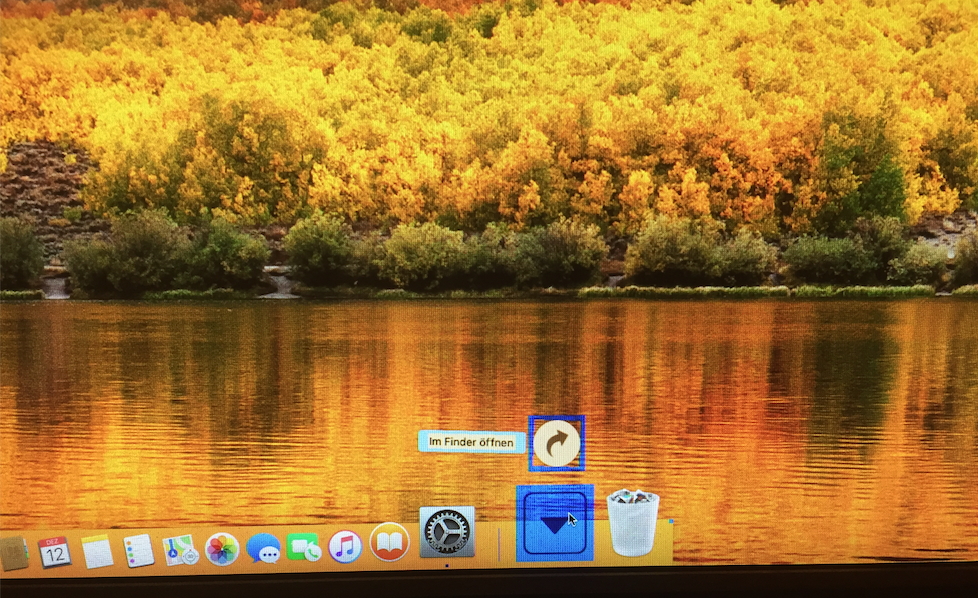Open System Preferences gear icon
This screenshot has width=978, height=598.
tap(447, 532)
